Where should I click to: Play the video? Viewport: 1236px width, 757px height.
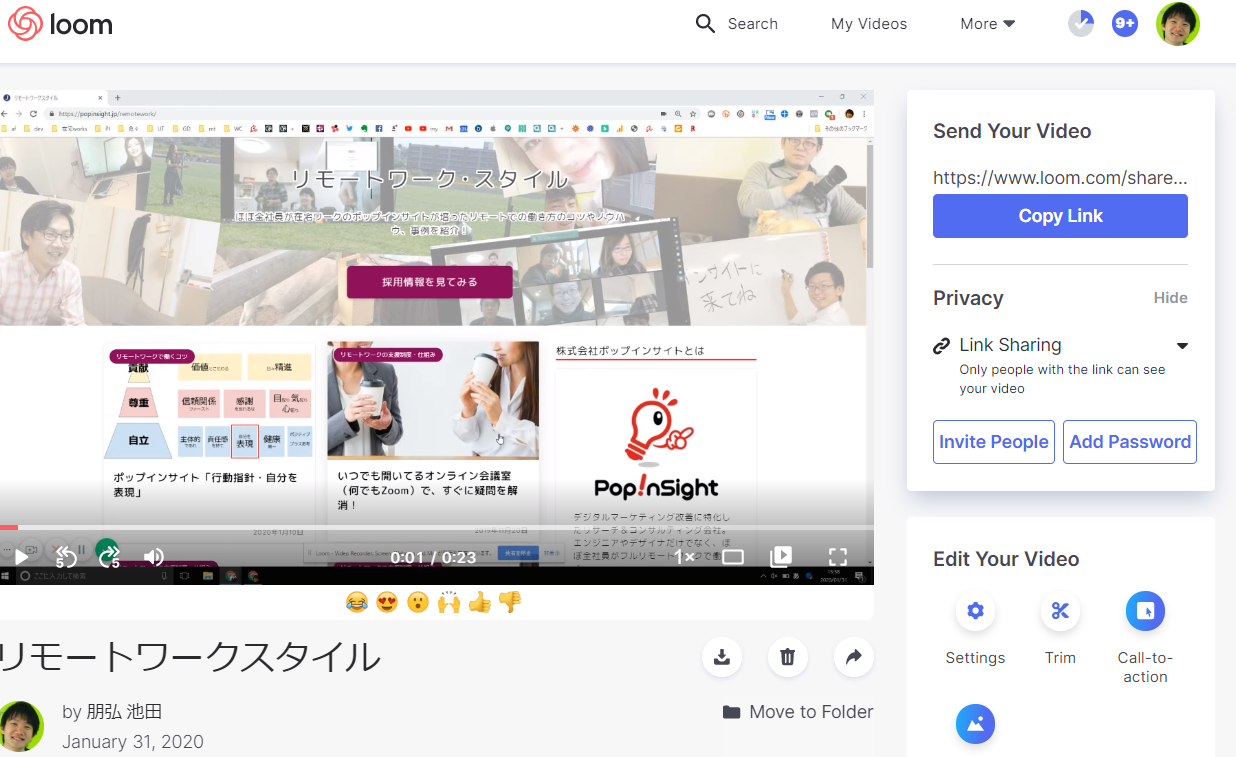coord(21,557)
